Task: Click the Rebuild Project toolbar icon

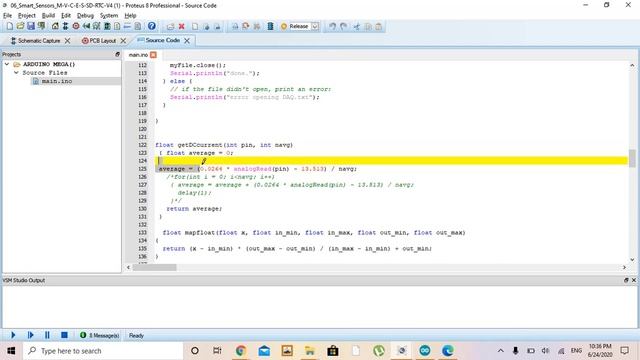Action: point(246,27)
